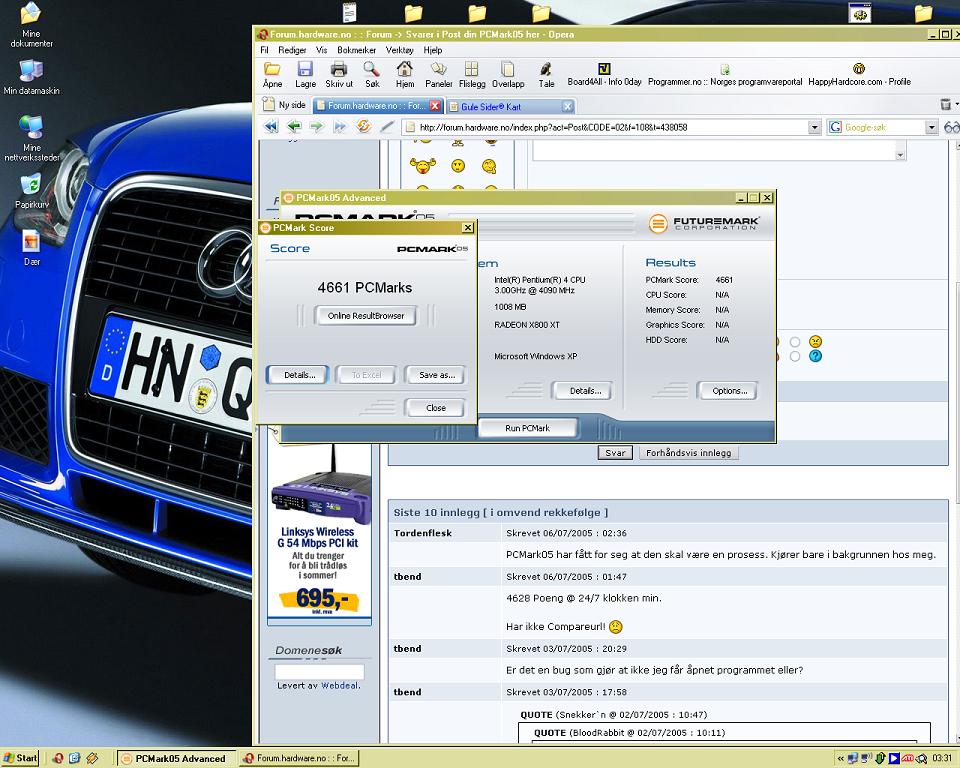
Task: Open the Rediger menu
Action: coord(292,50)
